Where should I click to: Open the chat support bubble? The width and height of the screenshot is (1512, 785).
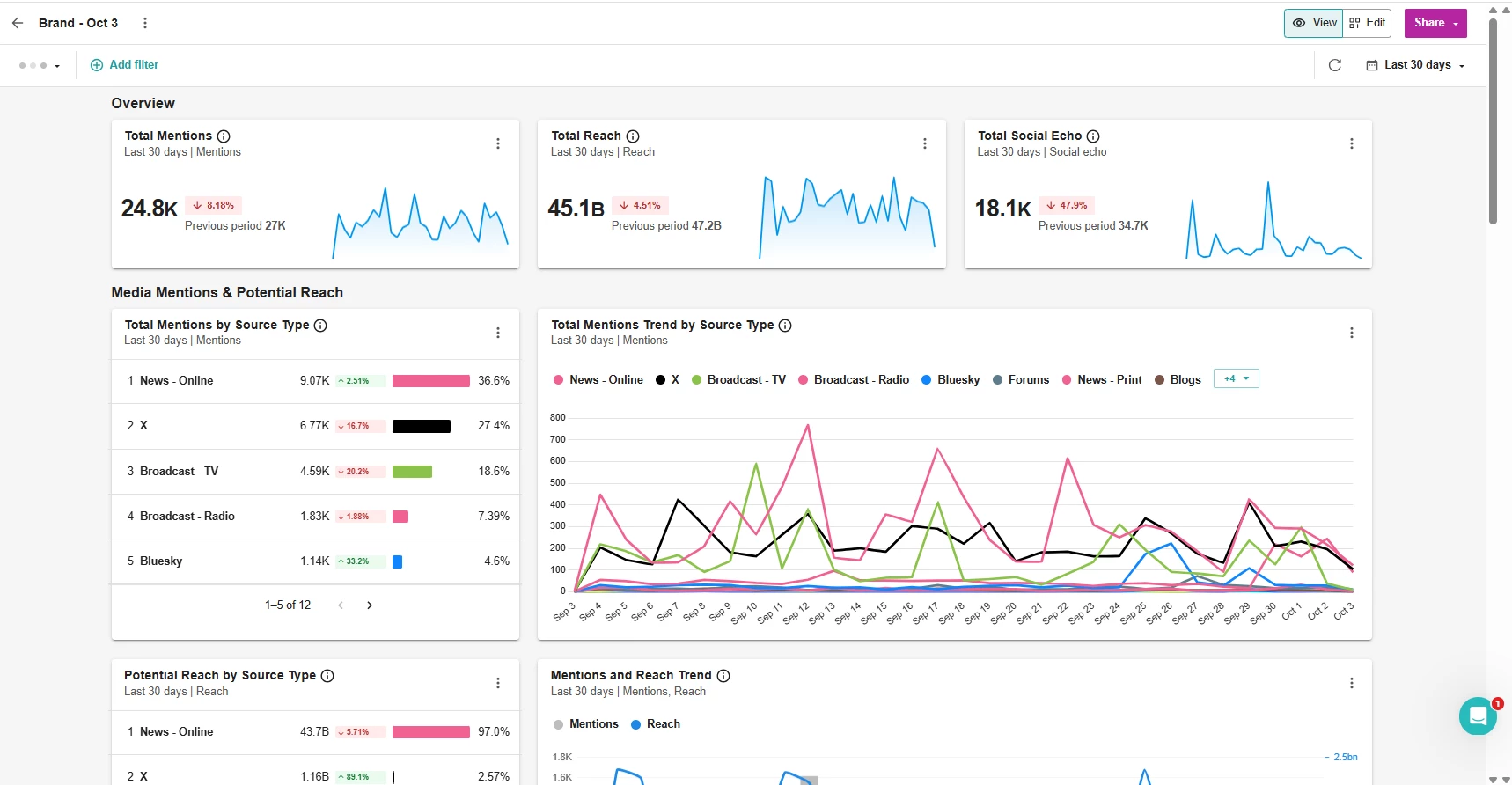(x=1479, y=715)
